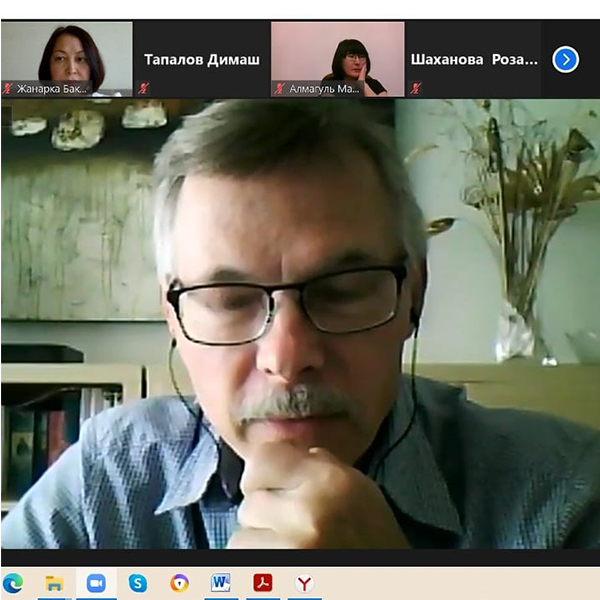Open Microsoft Edge from taskbar
This screenshot has width=600, height=600.
pyautogui.click(x=13, y=583)
